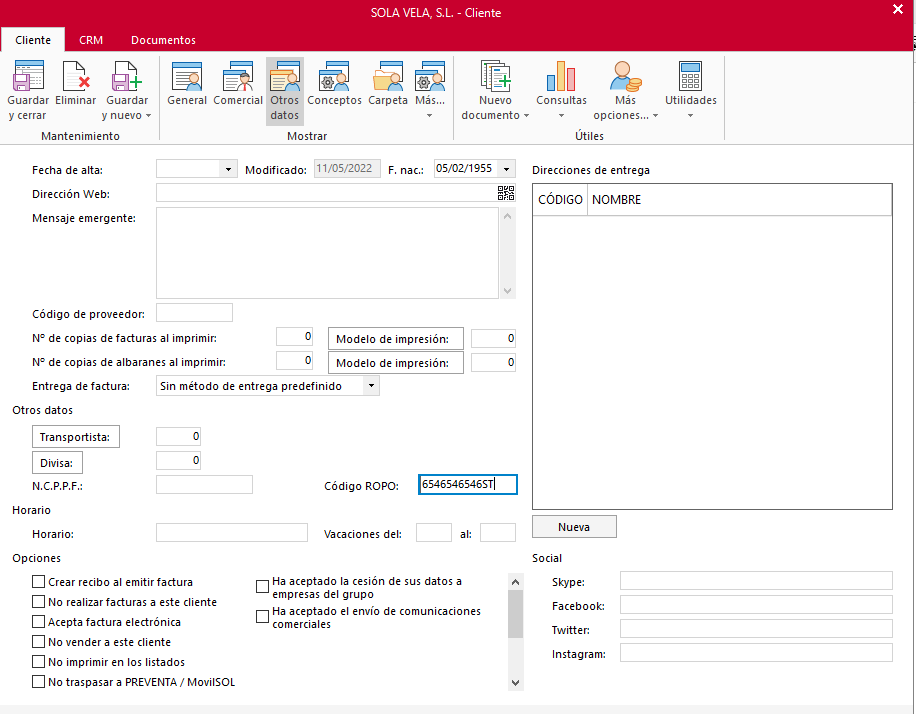
Task: Switch to the Cliente tab
Action: coord(33,40)
